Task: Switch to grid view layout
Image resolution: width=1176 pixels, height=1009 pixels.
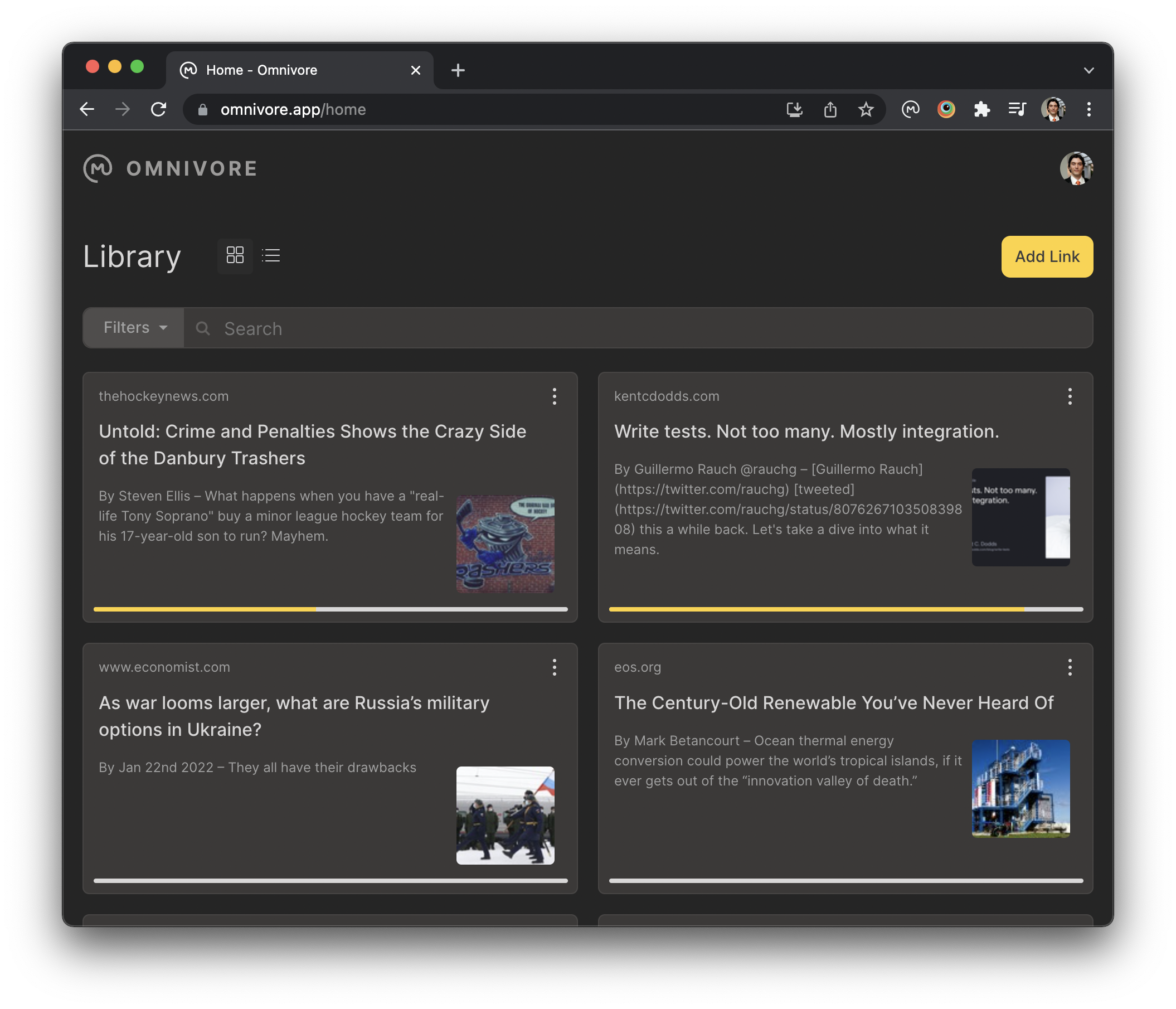Action: (x=235, y=255)
